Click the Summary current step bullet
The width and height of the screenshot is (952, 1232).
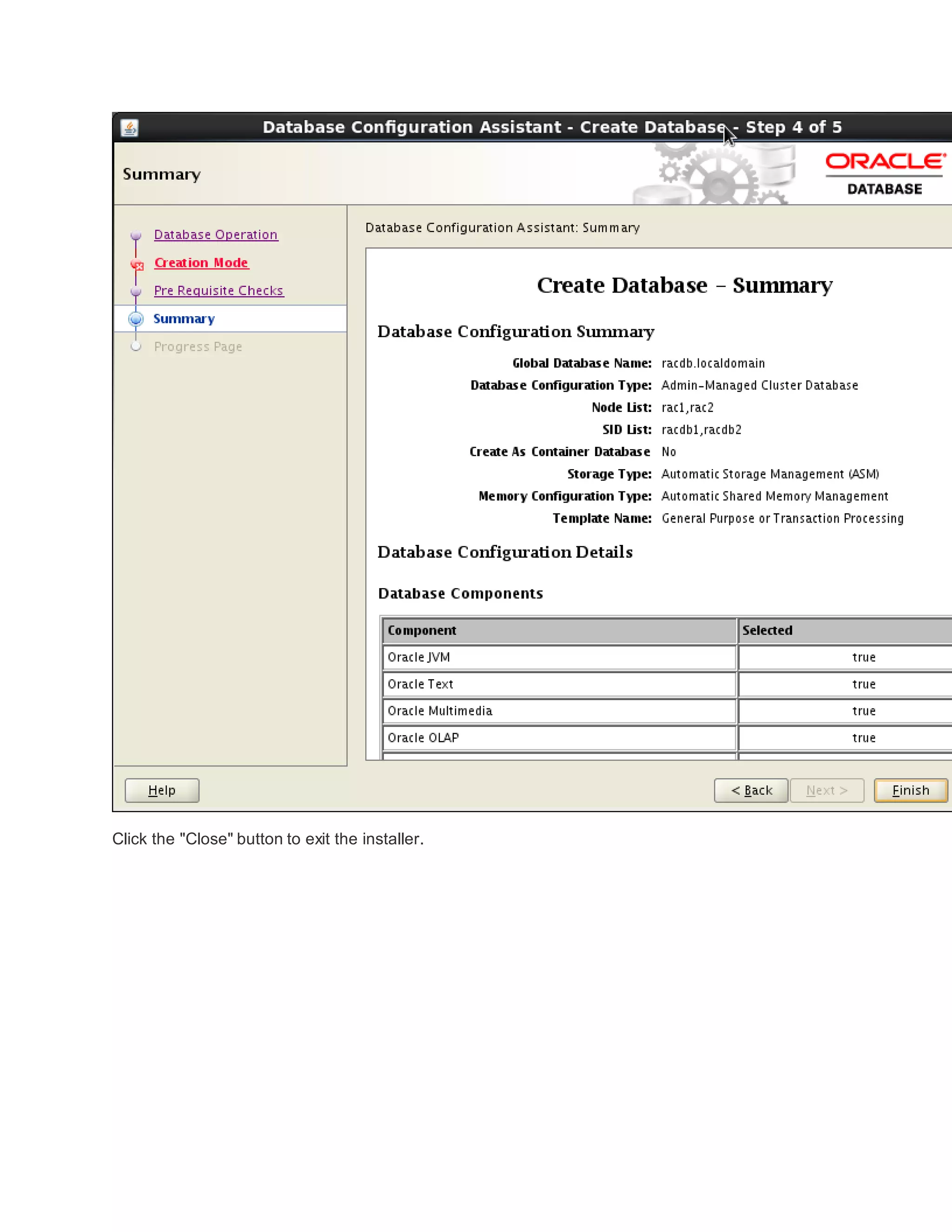click(136, 319)
